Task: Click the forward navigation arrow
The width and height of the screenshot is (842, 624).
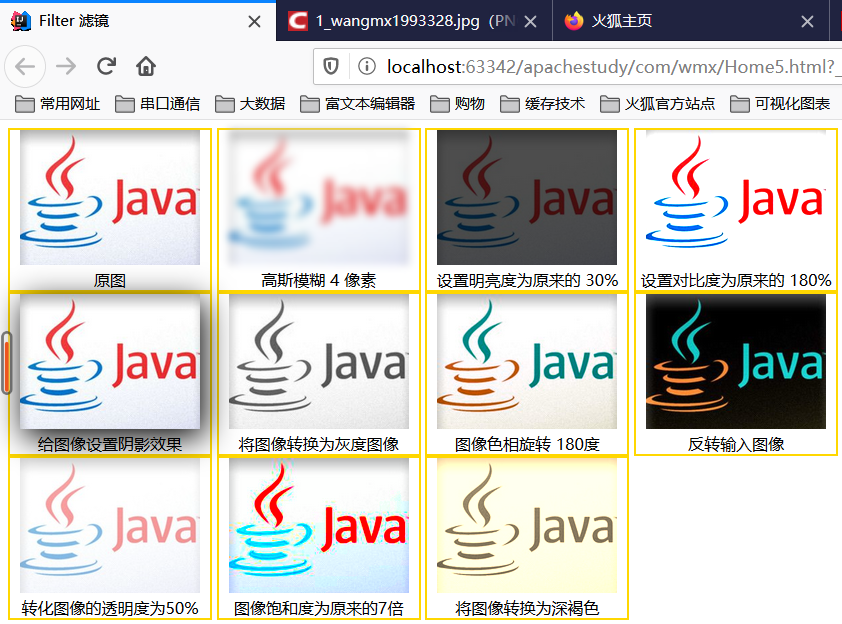Action: click(66, 67)
